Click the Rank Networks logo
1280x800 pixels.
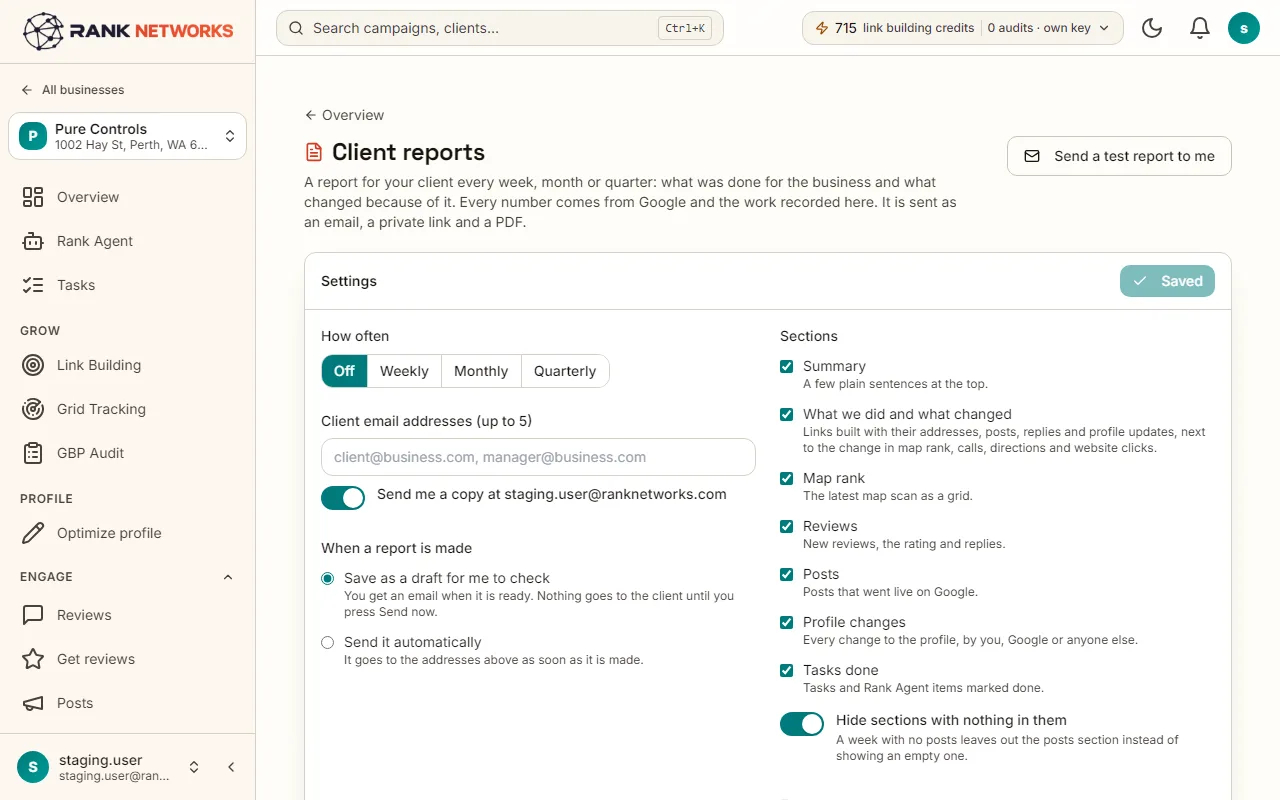tap(127, 31)
